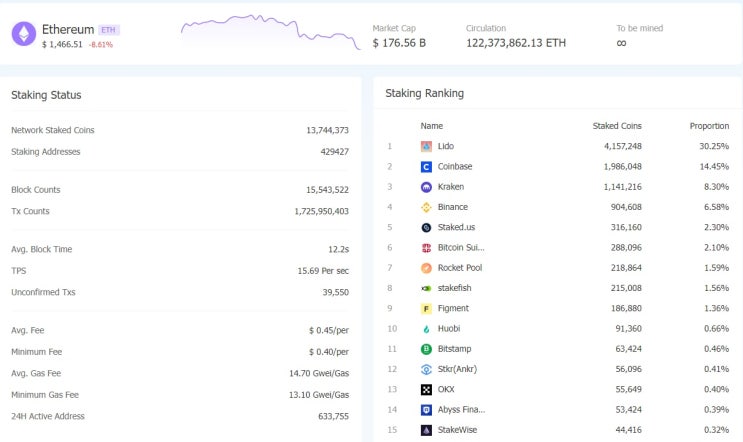Screen dimensions: 743x442
Task: Click the yellow Binance logo icon
Action: coord(426,207)
